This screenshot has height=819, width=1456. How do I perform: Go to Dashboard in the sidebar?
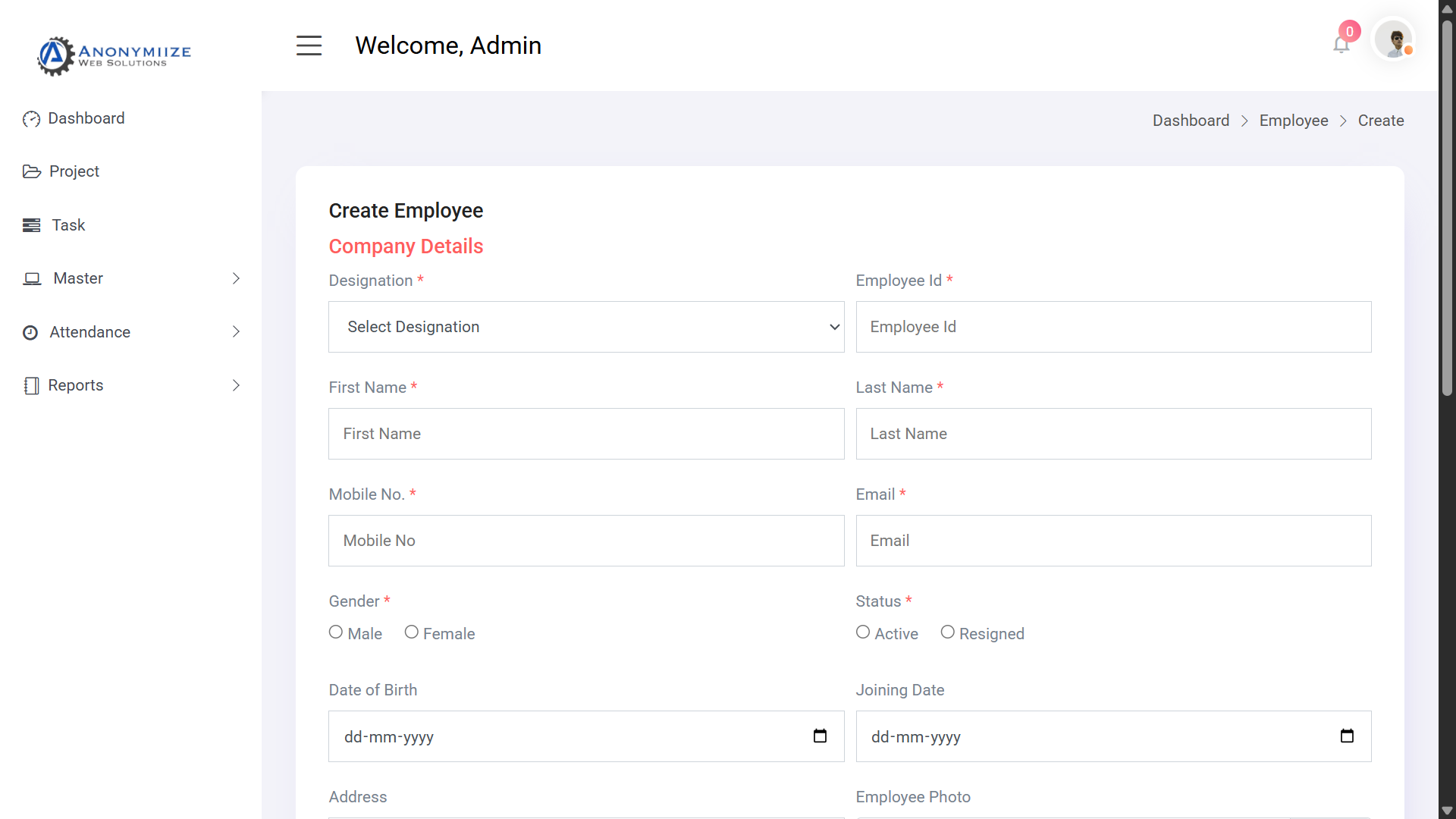tap(86, 119)
